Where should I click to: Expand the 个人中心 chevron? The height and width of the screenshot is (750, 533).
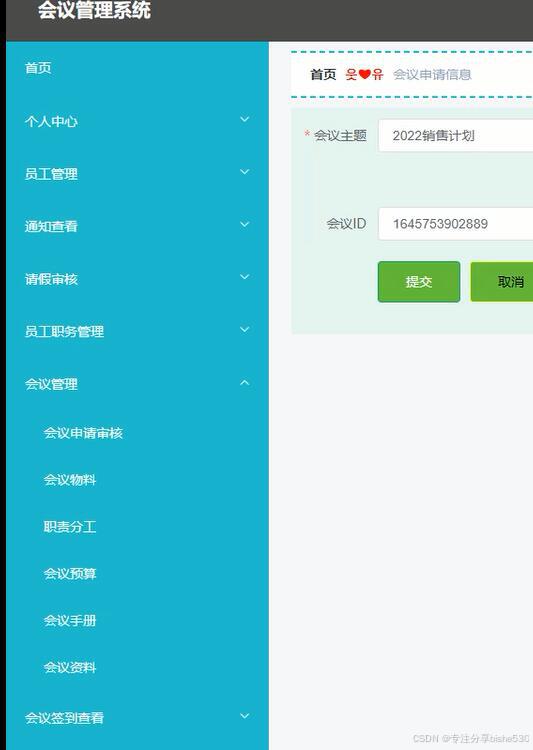coord(244,120)
